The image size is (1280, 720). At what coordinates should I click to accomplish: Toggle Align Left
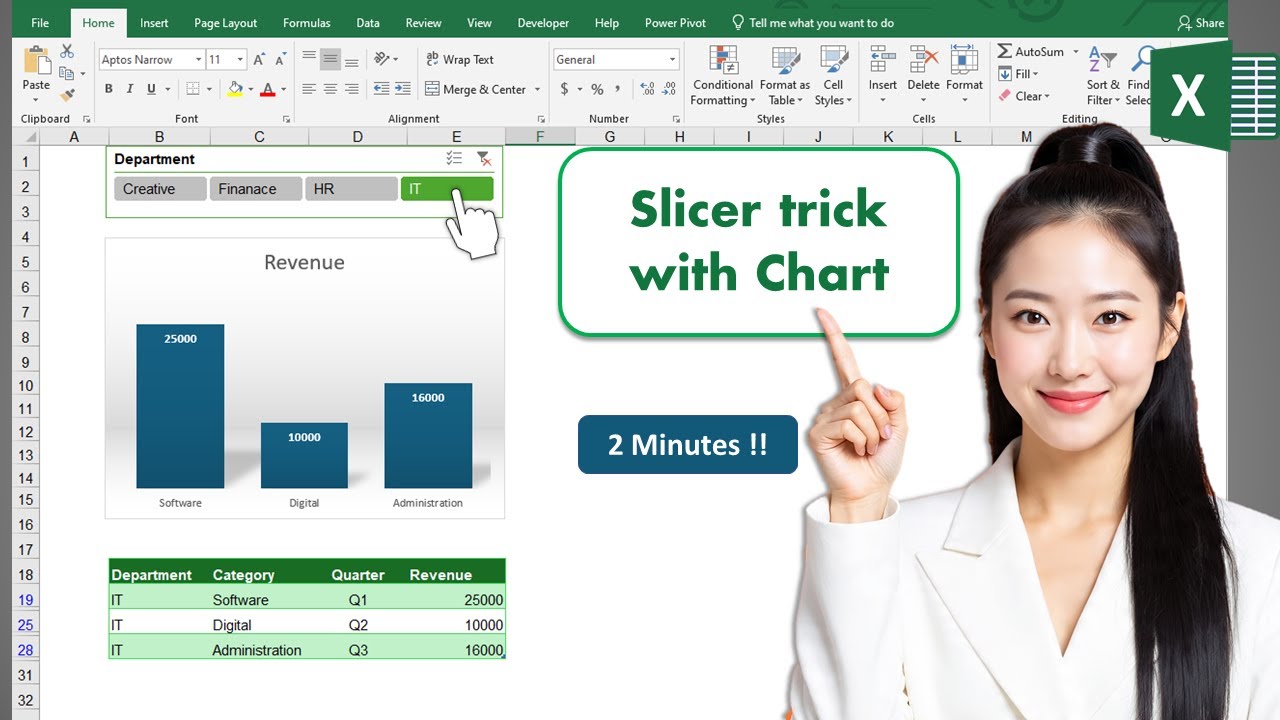coord(309,89)
